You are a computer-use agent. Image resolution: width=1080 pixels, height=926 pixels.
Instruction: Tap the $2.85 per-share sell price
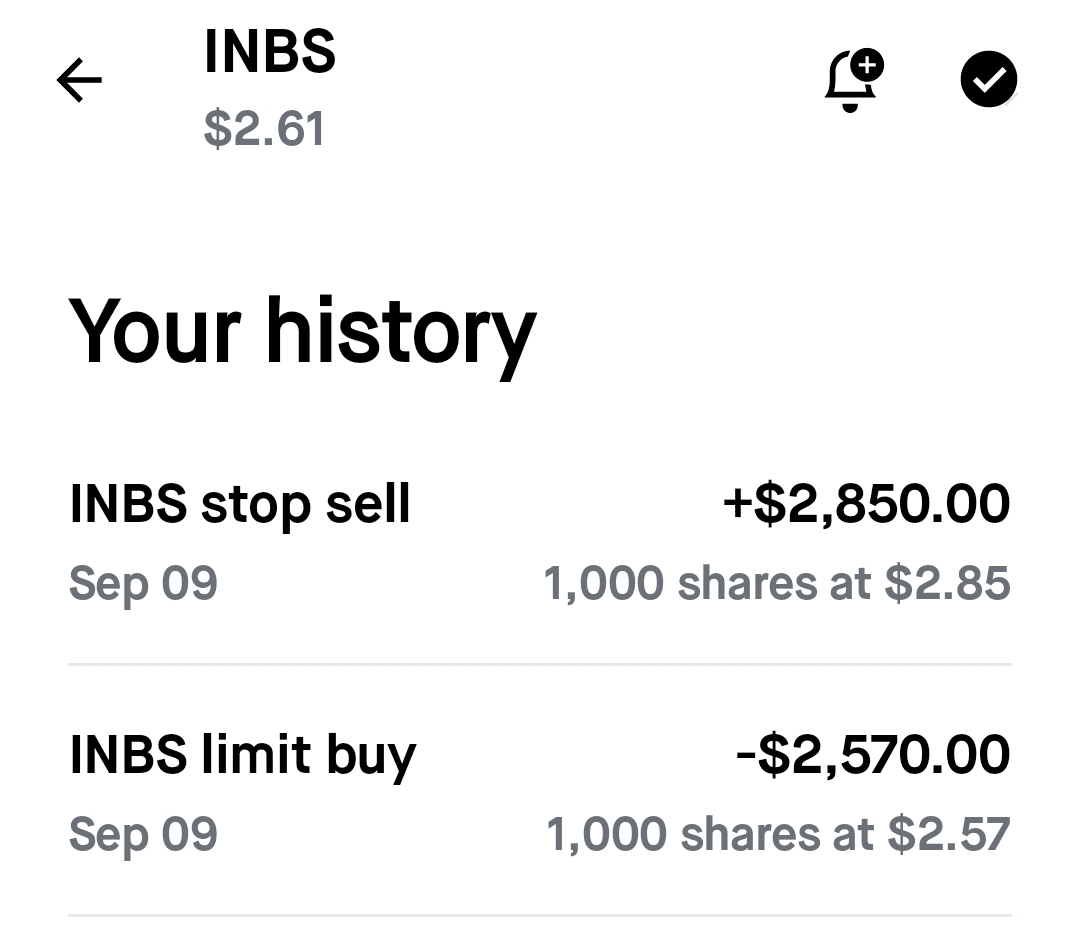click(x=947, y=584)
